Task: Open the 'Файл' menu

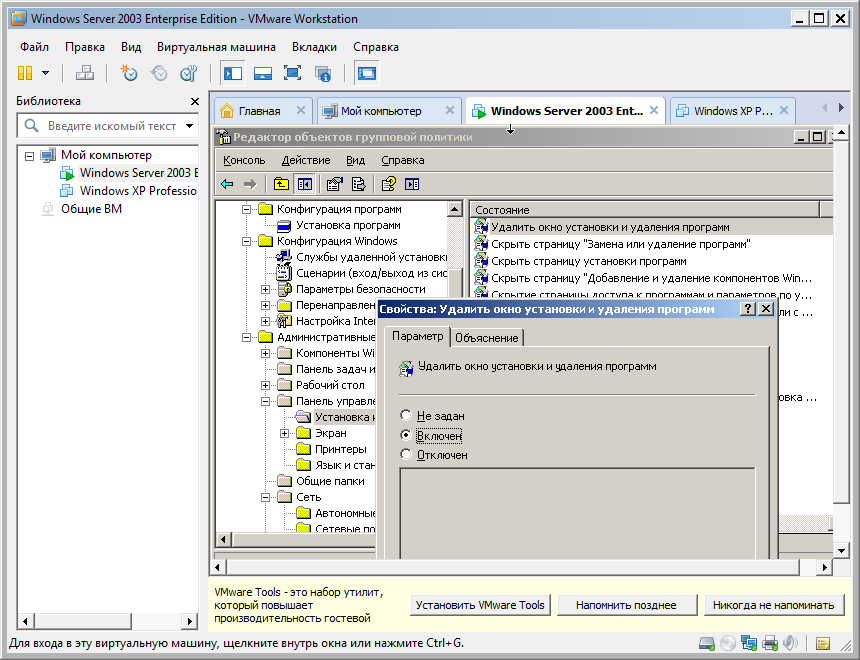Action: pyautogui.click(x=35, y=47)
